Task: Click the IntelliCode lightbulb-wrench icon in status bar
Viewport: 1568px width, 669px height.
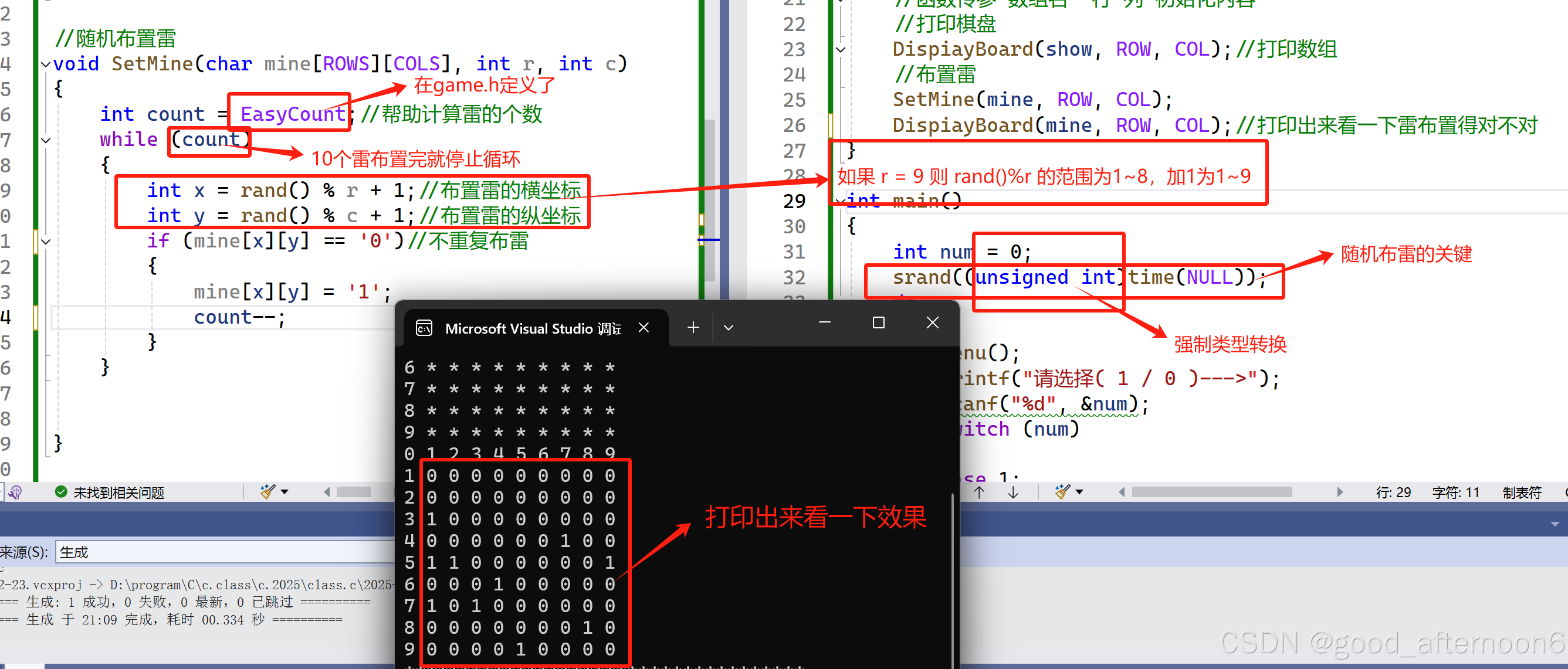Action: point(15,492)
